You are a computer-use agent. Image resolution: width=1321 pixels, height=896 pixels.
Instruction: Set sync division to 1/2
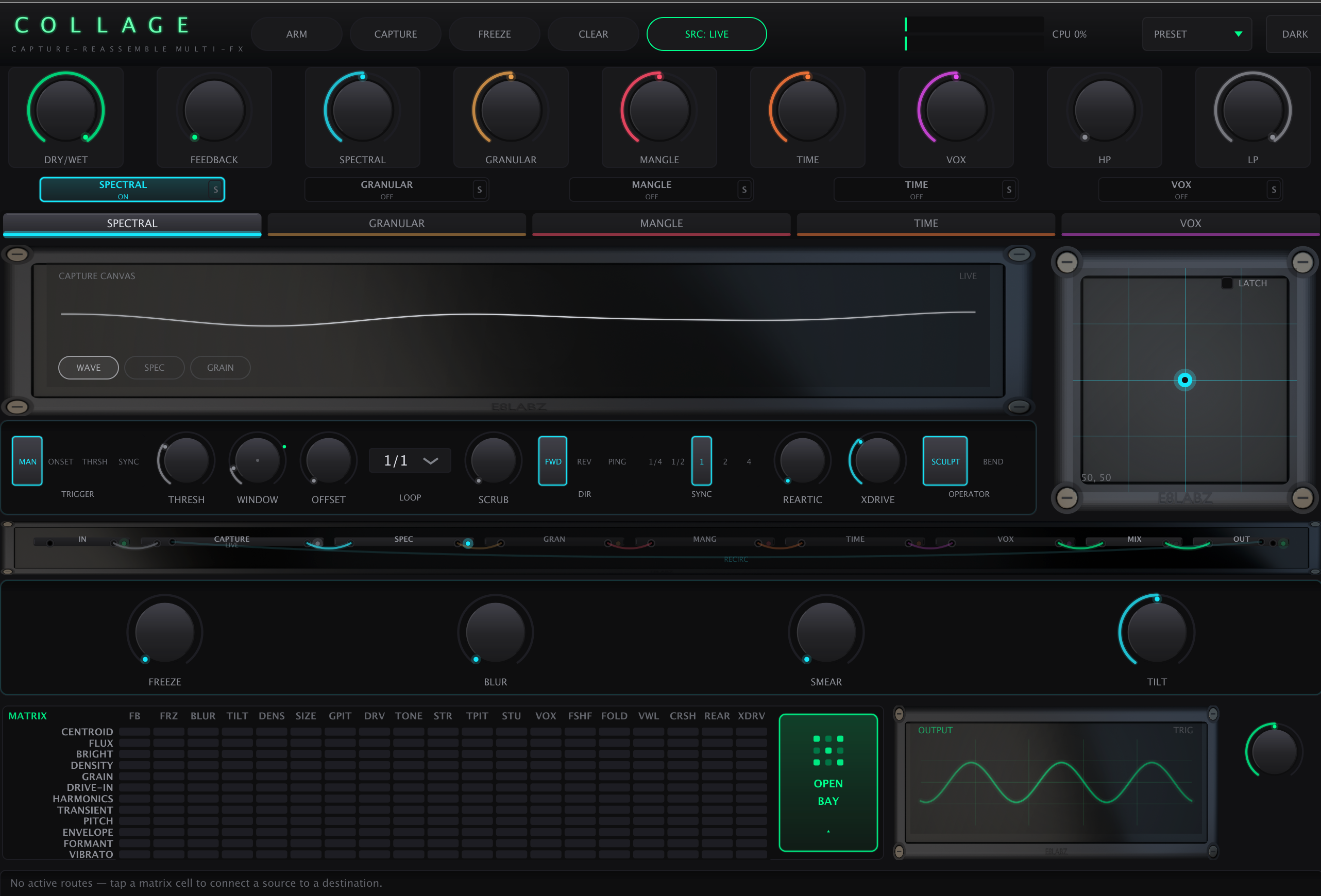coord(678,461)
